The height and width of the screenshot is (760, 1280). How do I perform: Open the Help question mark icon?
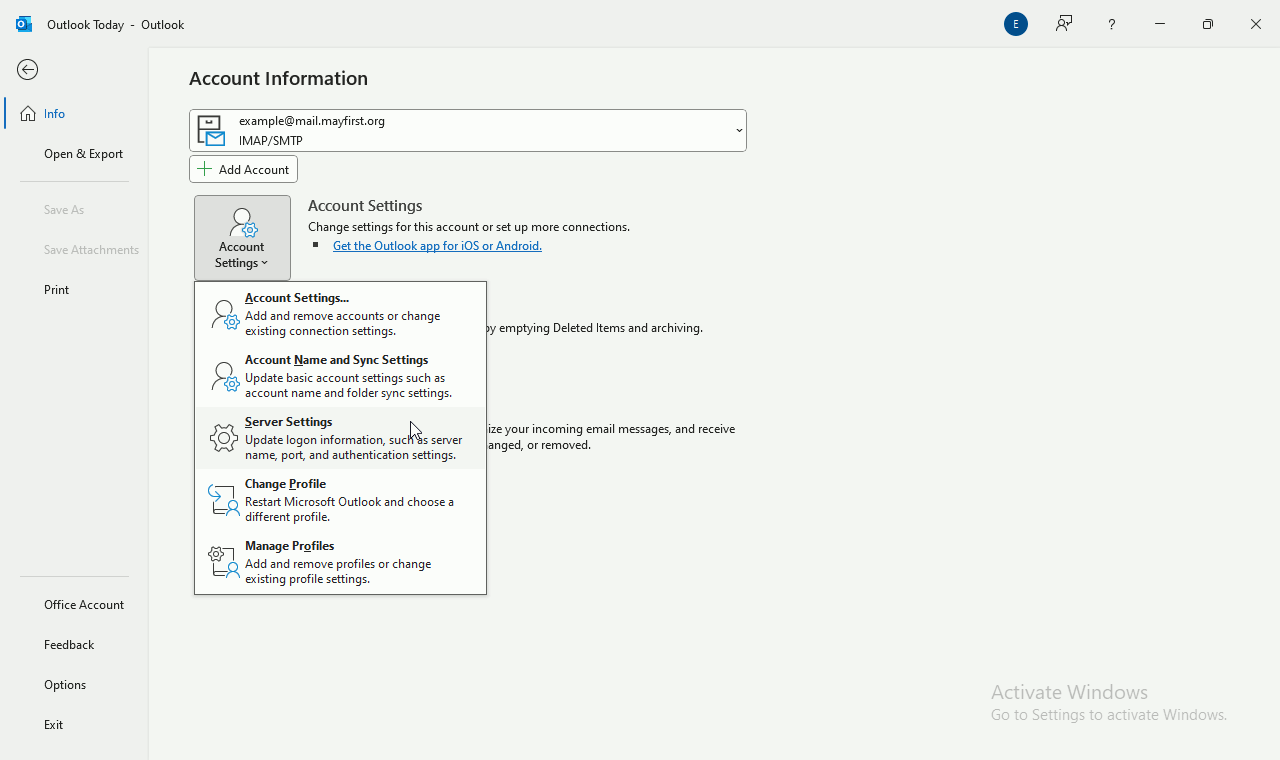pyautogui.click(x=1112, y=24)
